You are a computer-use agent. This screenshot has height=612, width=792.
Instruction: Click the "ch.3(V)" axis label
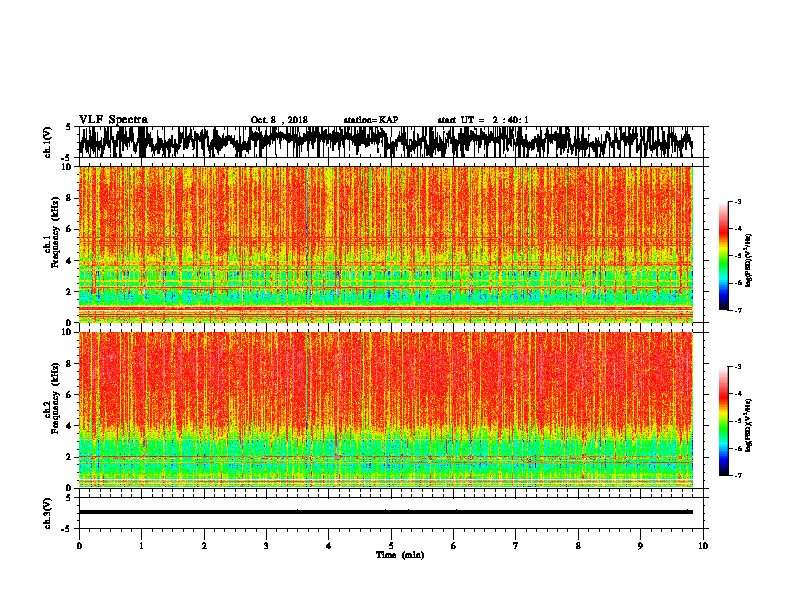click(x=48, y=513)
